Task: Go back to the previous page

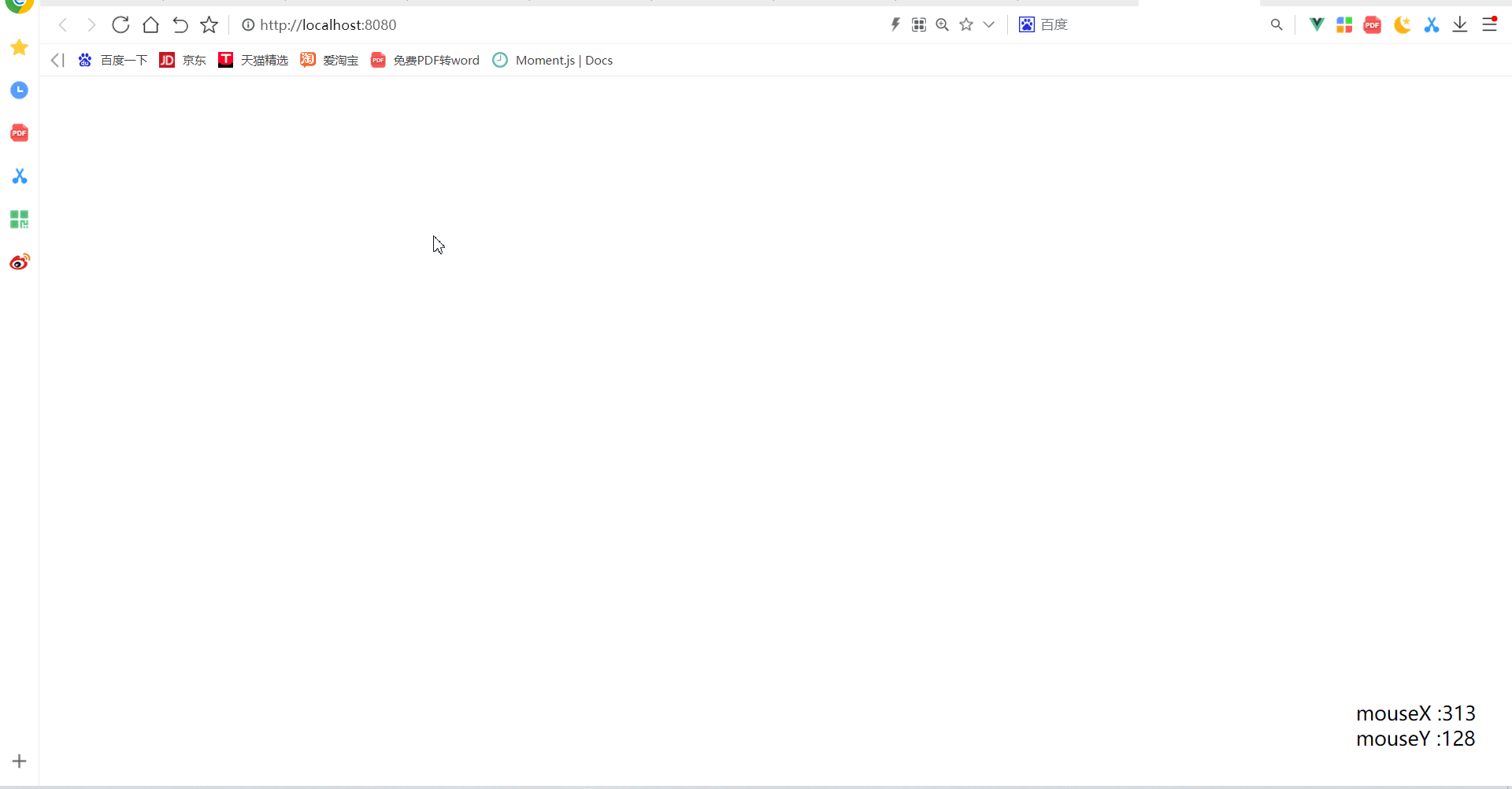Action: 63,25
